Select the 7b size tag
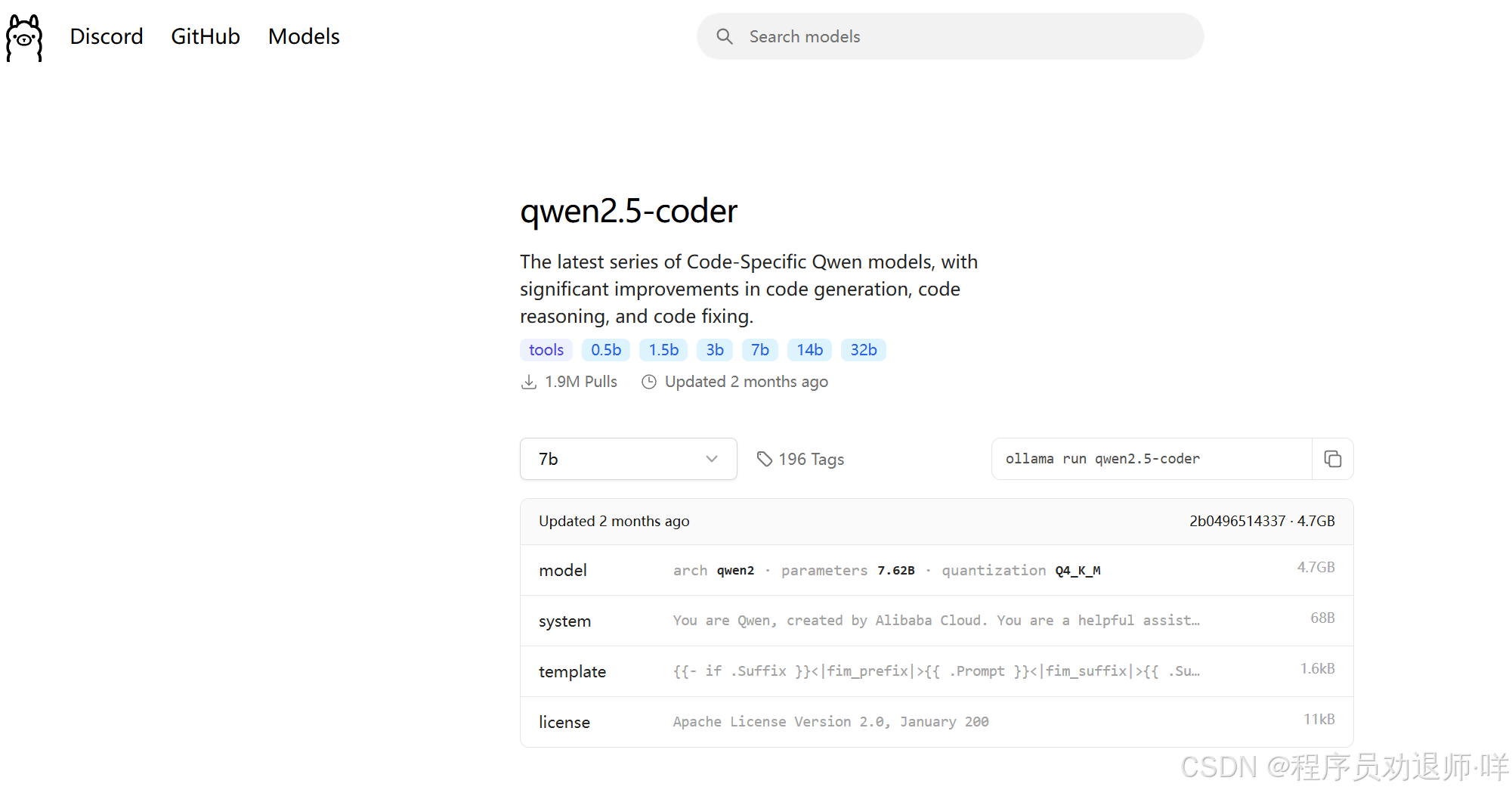The image size is (1512, 793). 760,350
